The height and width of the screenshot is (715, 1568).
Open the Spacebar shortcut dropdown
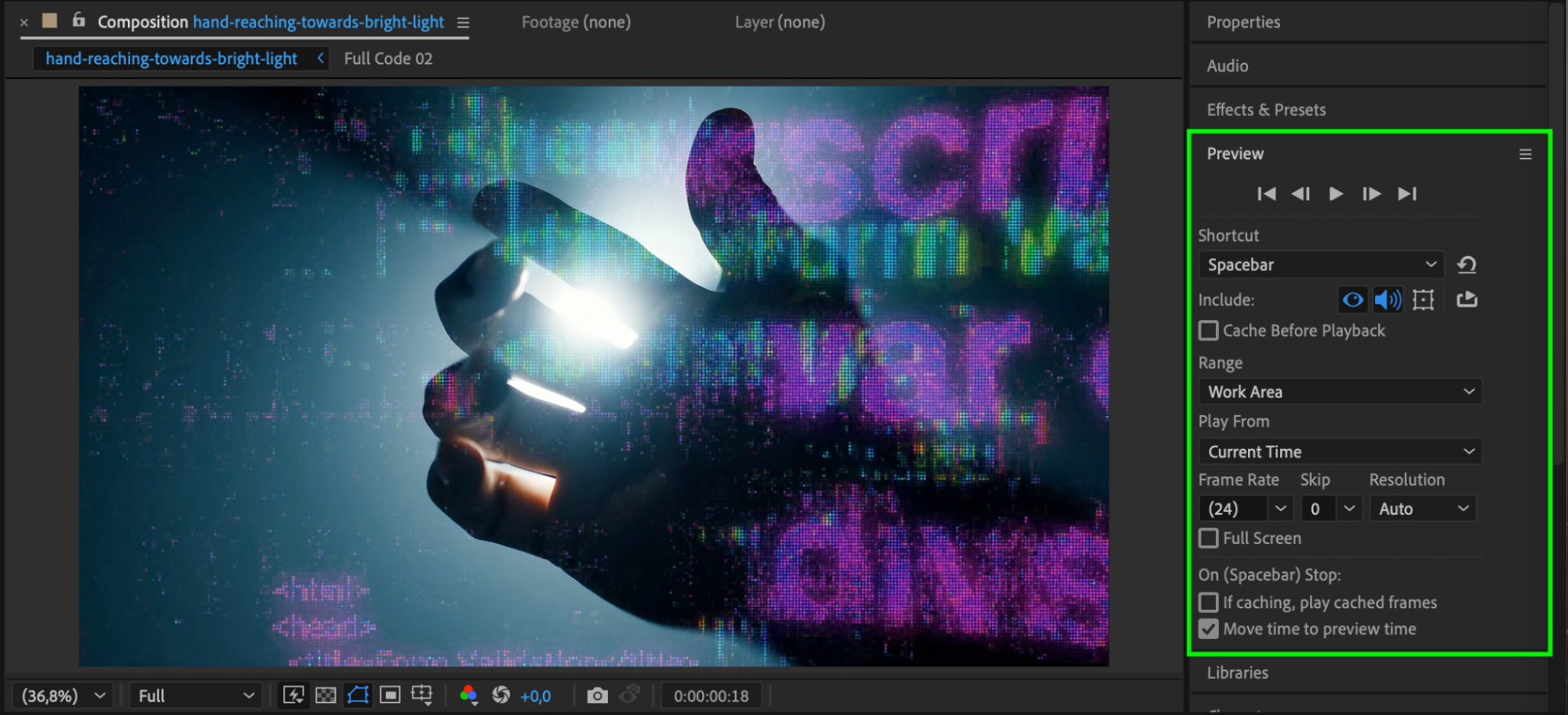(1321, 265)
